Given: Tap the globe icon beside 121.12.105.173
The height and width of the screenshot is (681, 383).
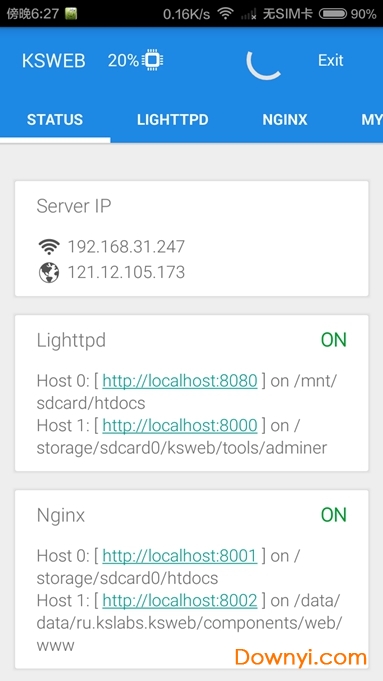Looking at the screenshot, I should (x=49, y=272).
